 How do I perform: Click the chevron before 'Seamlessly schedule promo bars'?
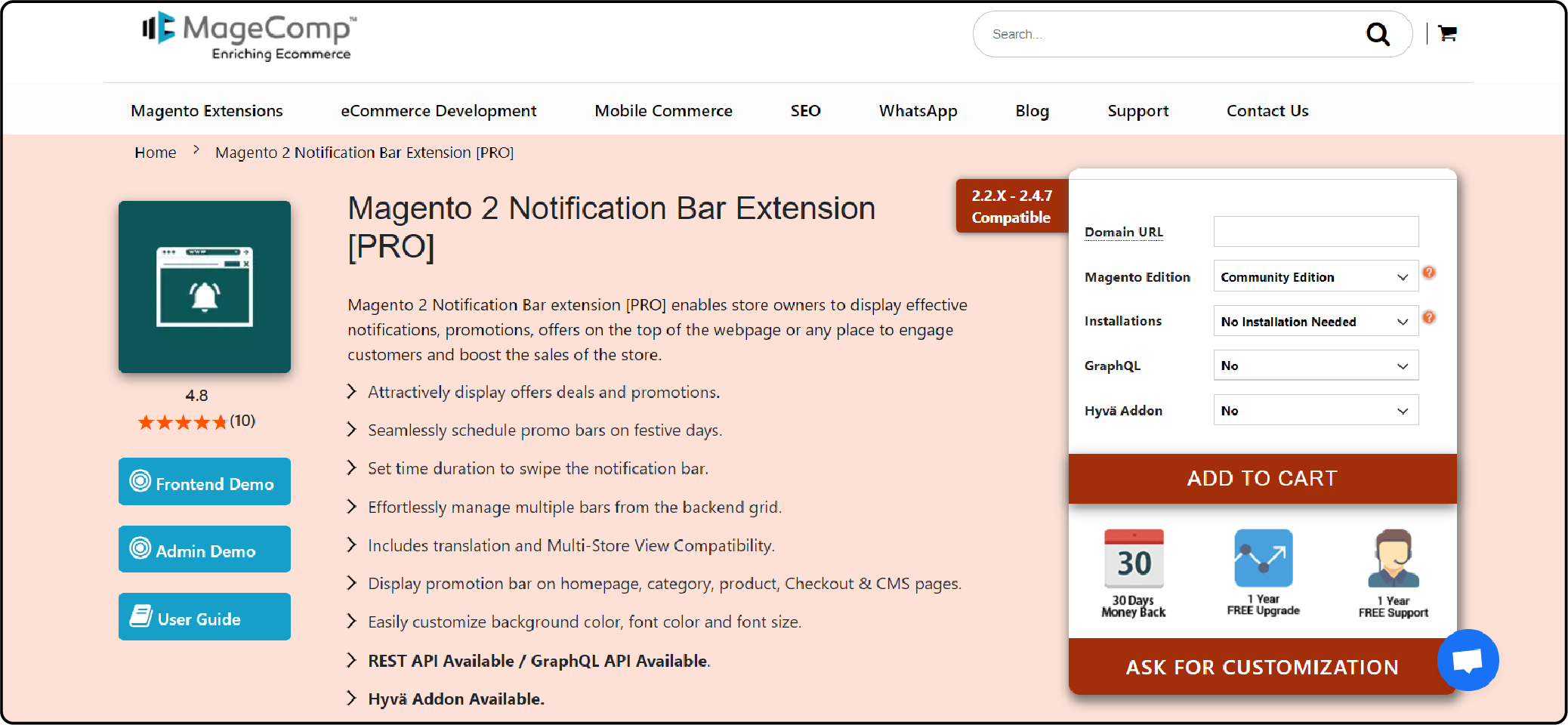coord(351,429)
